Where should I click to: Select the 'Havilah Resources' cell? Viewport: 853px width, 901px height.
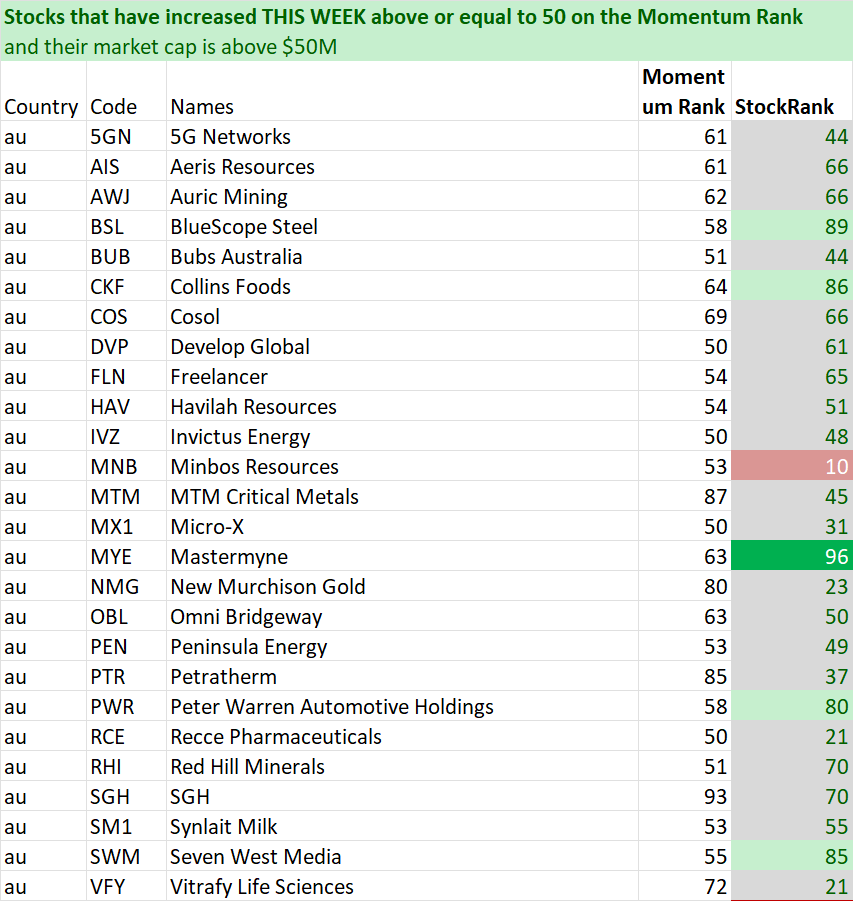[x=402, y=407]
